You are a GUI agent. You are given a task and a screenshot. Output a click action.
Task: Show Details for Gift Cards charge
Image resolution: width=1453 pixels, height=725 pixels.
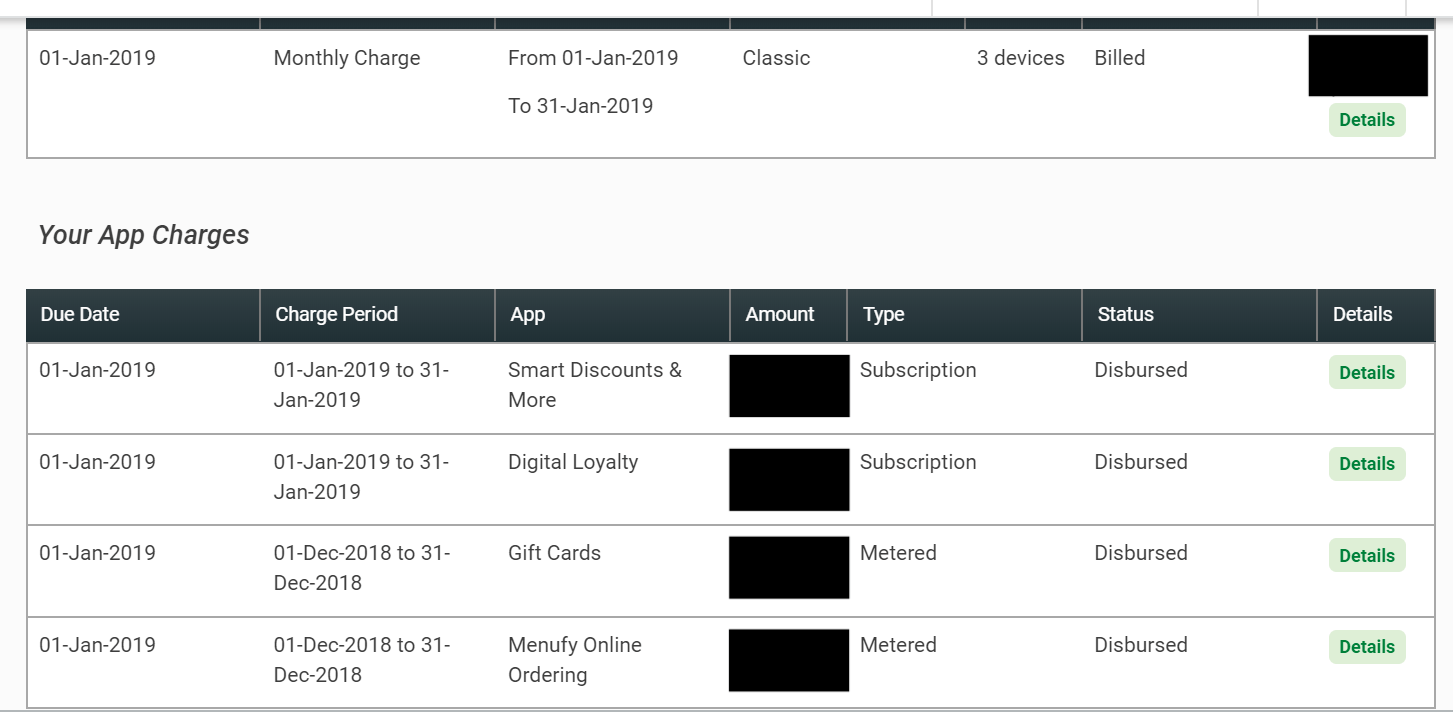coord(1366,556)
